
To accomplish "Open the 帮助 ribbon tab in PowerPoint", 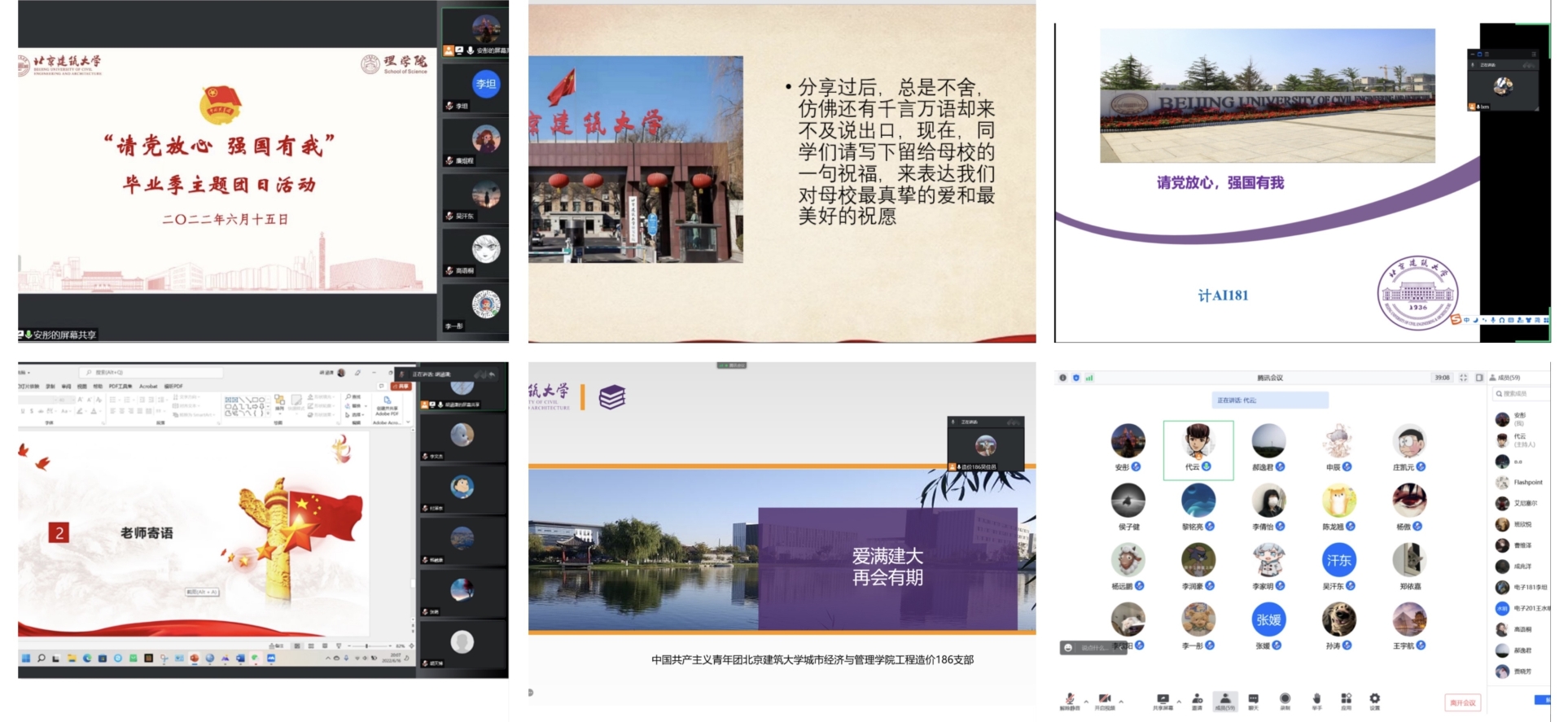I will tap(98, 387).
